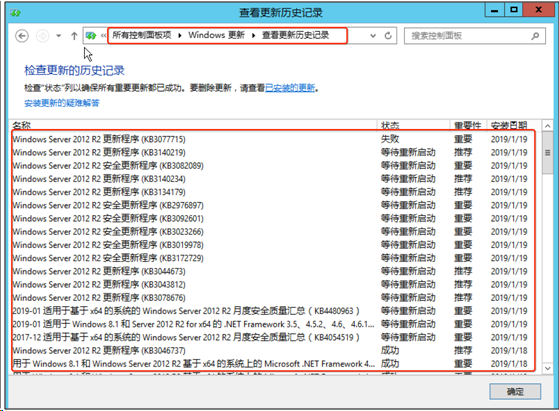Screen dimensions: 559x411
Task: Click 成功 status of KB3046737
Action: 390,350
